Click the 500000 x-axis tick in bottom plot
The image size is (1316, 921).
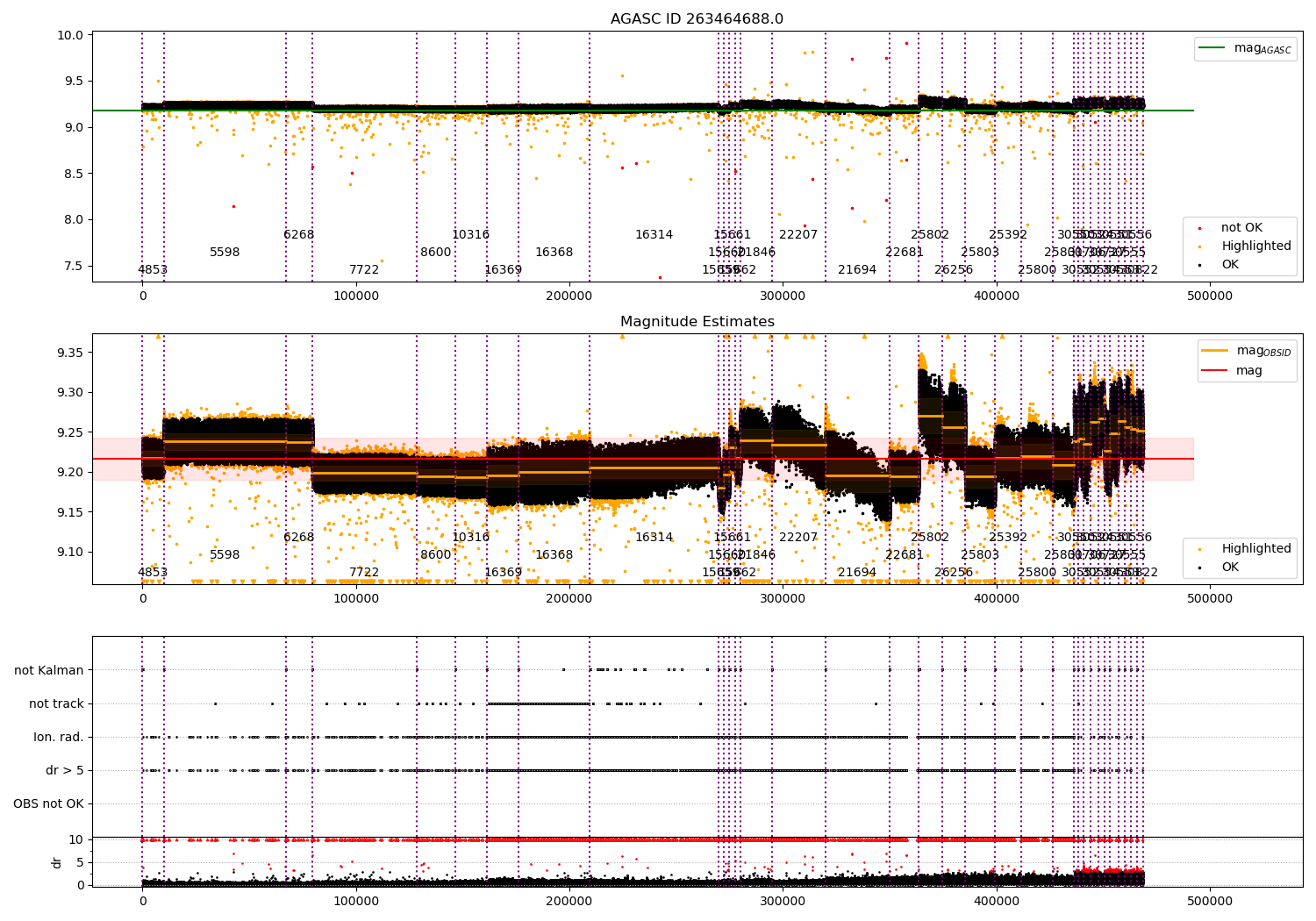coord(1209,902)
